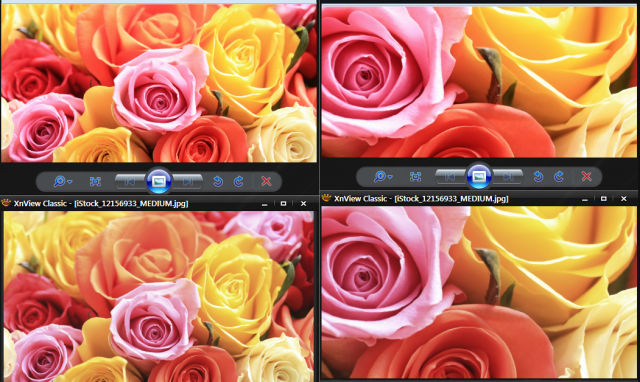Click the zoom magnifier in left viewer toolbar
Viewport: 640px width, 382px height.
point(60,181)
